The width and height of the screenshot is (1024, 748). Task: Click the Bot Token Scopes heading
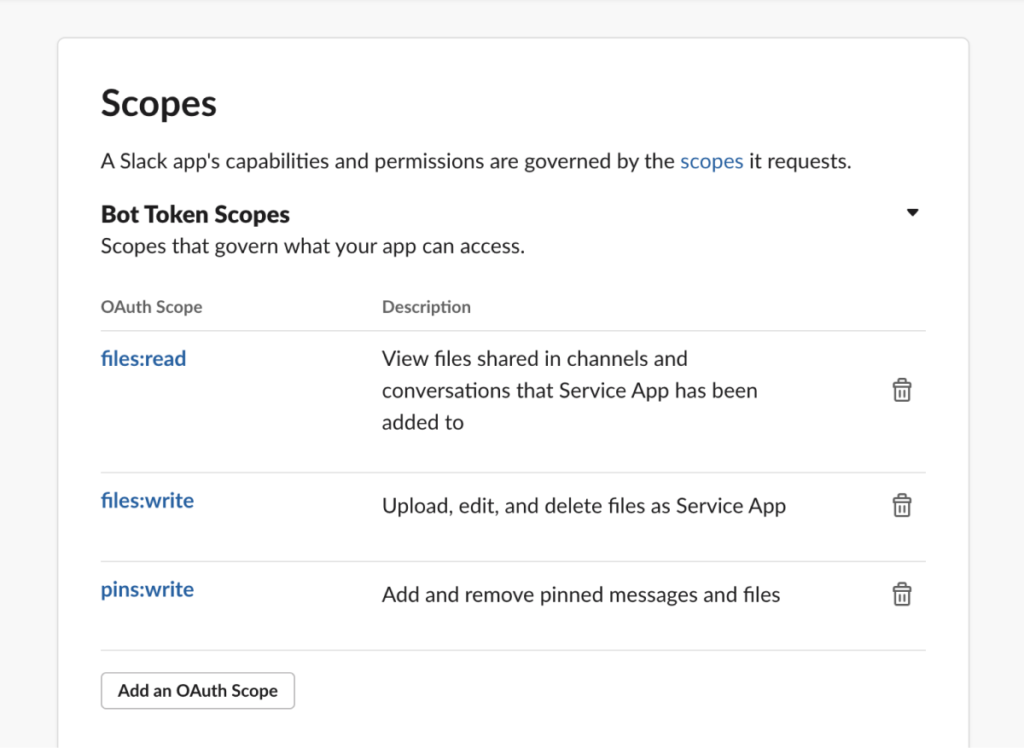195,214
